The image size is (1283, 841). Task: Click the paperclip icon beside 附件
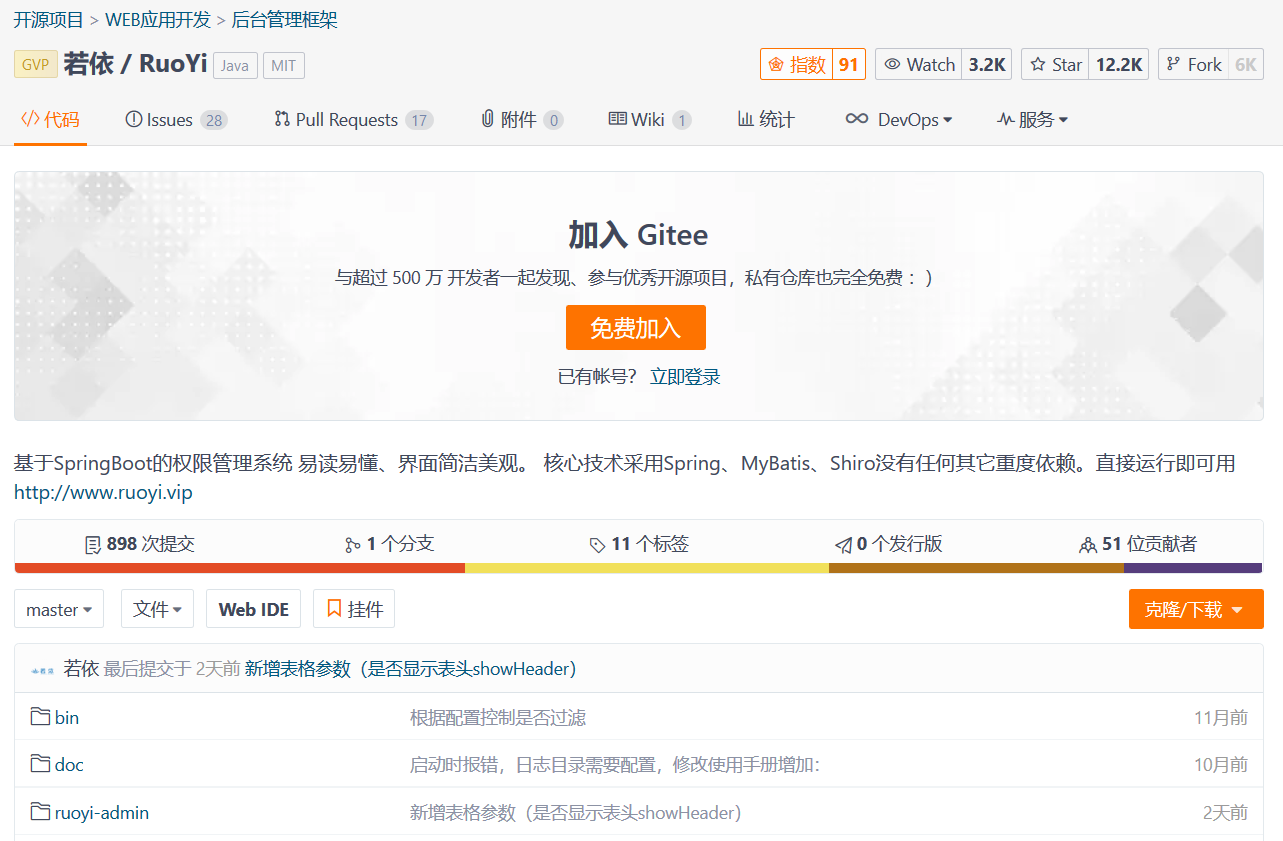click(488, 119)
